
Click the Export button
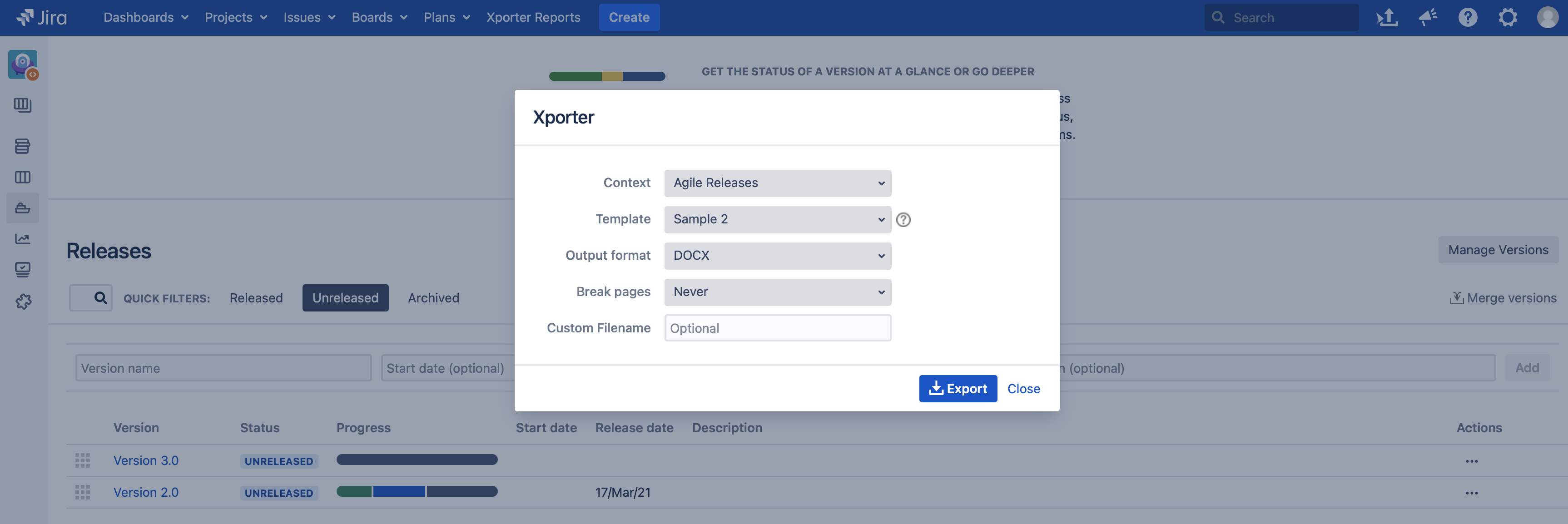click(958, 388)
